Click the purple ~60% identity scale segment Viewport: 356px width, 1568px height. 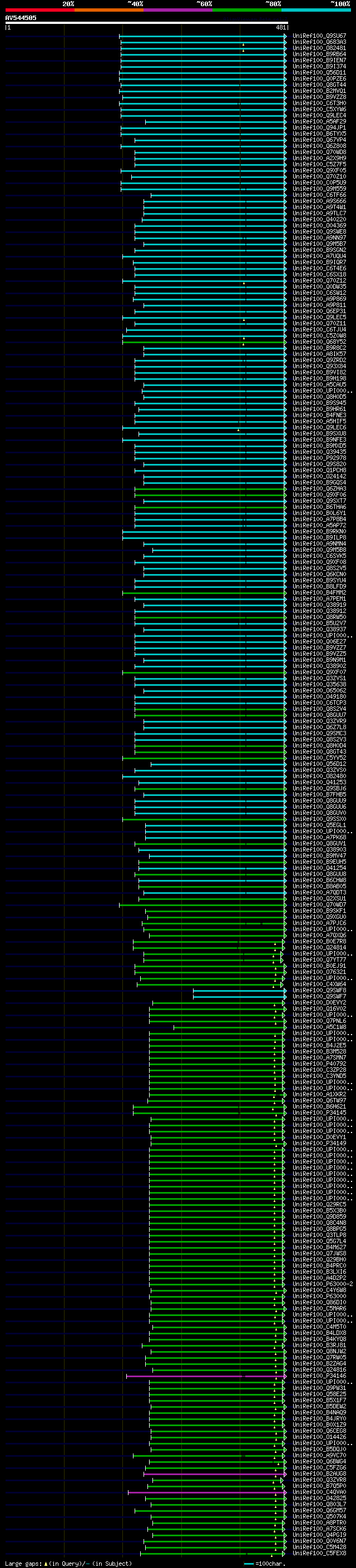179,10
